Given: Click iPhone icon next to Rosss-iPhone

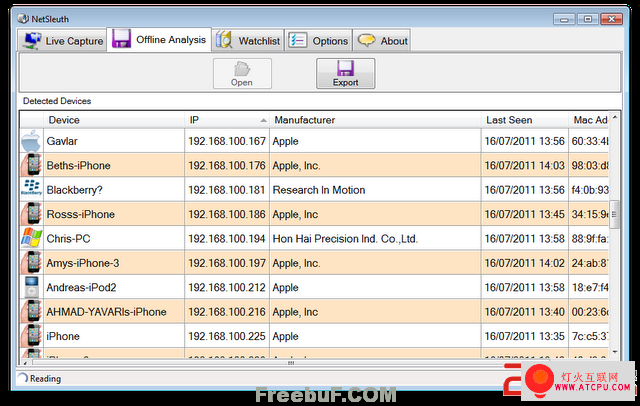Looking at the screenshot, I should 31,214.
